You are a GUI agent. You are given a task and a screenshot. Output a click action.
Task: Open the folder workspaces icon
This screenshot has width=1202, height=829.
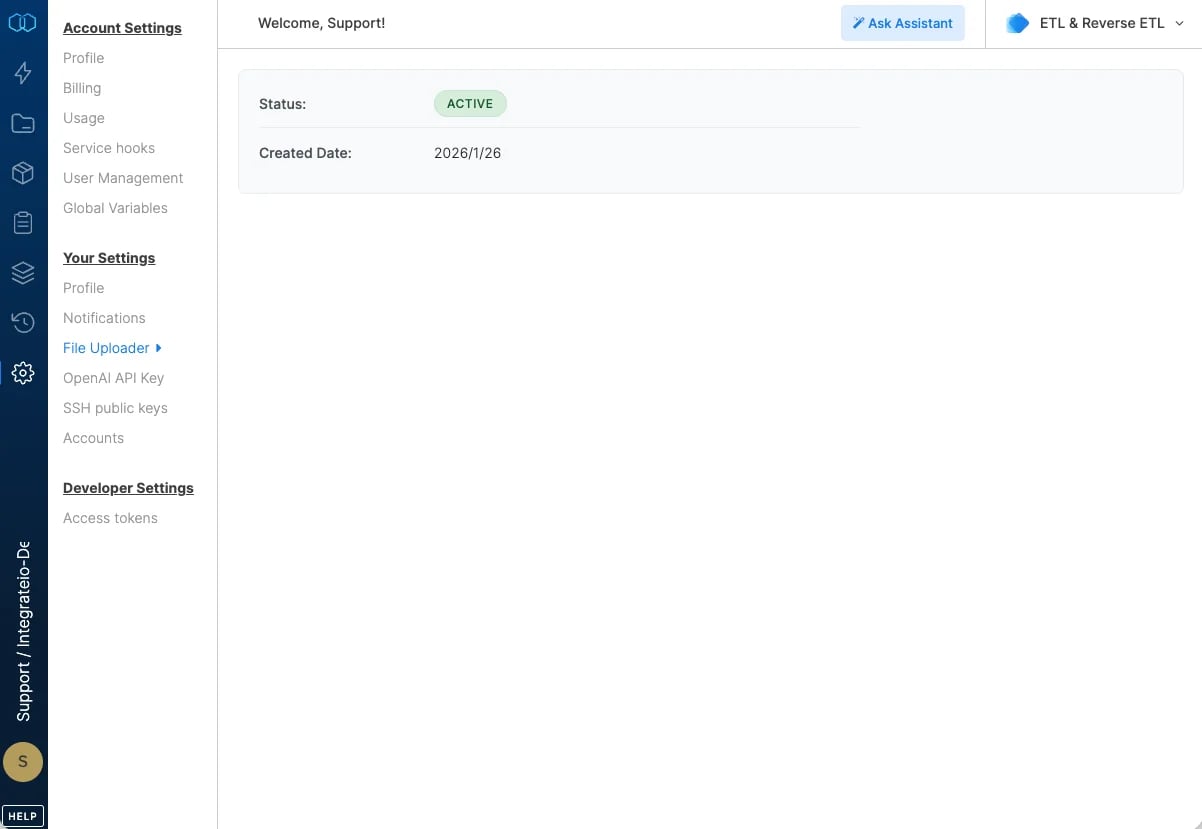click(x=22, y=123)
